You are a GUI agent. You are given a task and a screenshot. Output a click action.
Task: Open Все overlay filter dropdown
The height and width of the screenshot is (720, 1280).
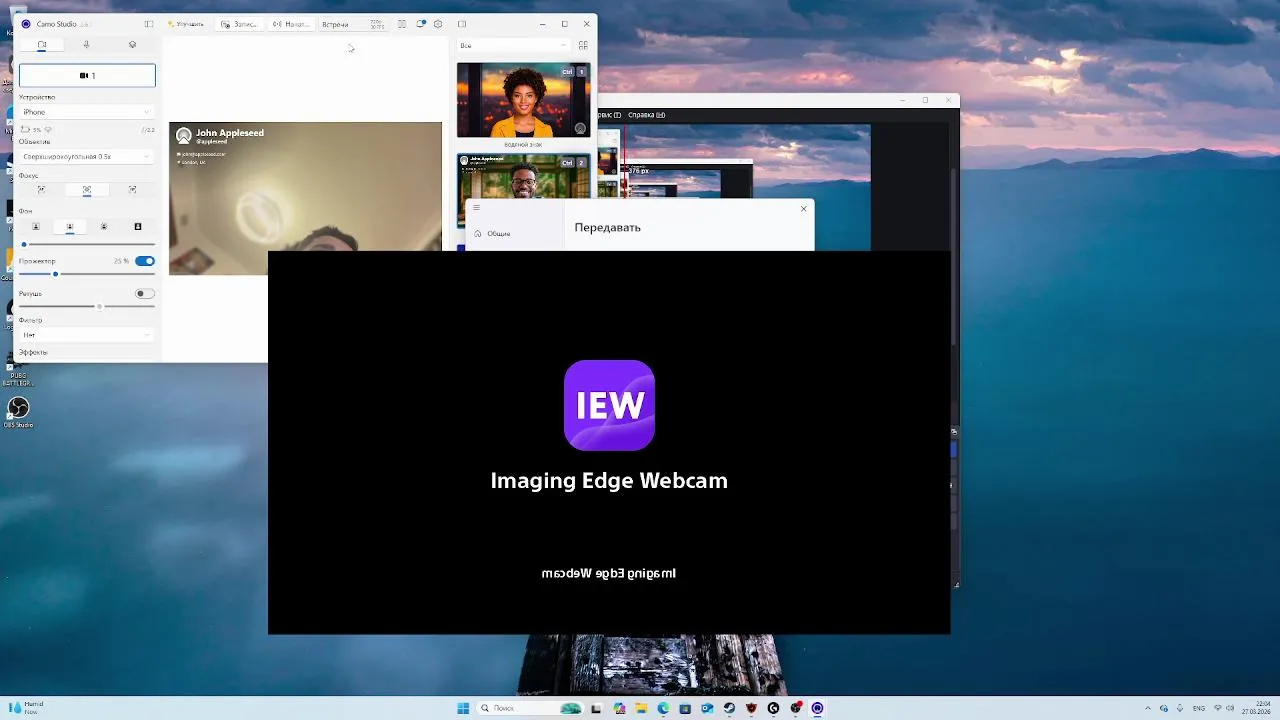click(513, 45)
